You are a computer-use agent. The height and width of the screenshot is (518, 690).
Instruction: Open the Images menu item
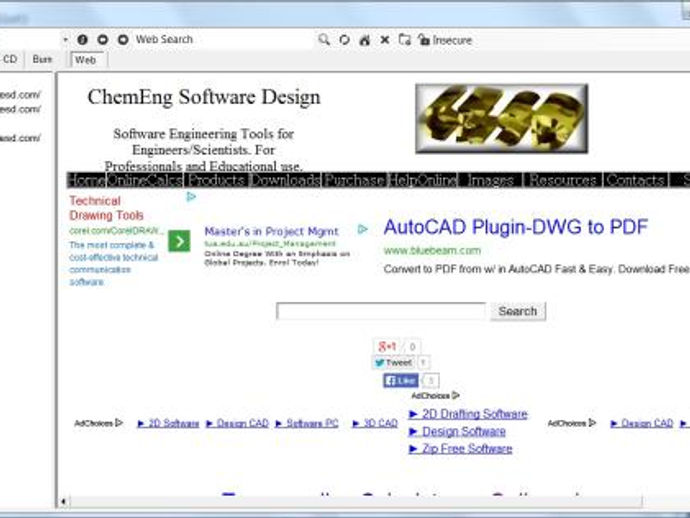tap(491, 180)
